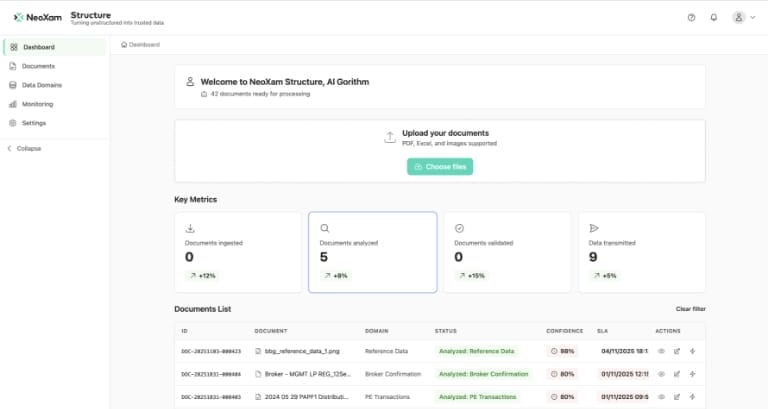The height and width of the screenshot is (409, 768).
Task: Open the Monitoring page
Action: click(x=38, y=104)
